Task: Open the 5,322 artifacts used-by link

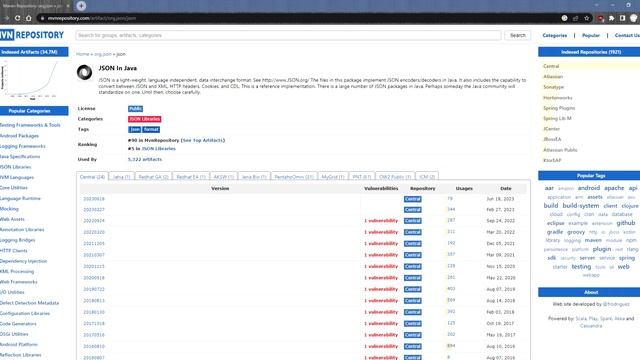Action: (145, 159)
